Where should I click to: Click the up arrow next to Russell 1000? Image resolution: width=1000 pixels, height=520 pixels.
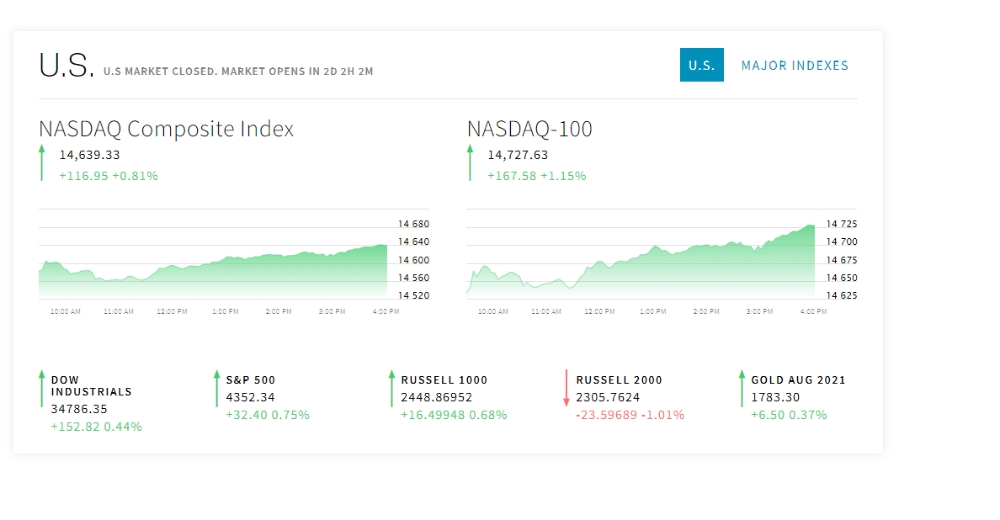tap(392, 388)
